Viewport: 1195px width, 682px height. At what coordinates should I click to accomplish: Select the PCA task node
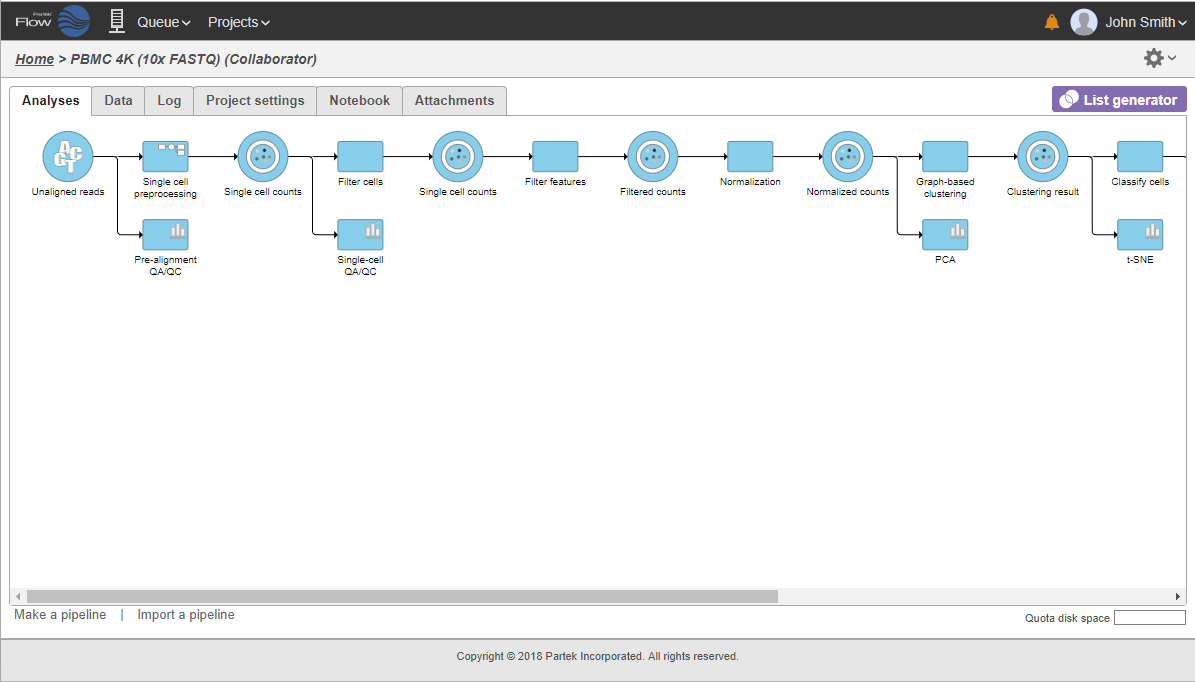(x=945, y=234)
